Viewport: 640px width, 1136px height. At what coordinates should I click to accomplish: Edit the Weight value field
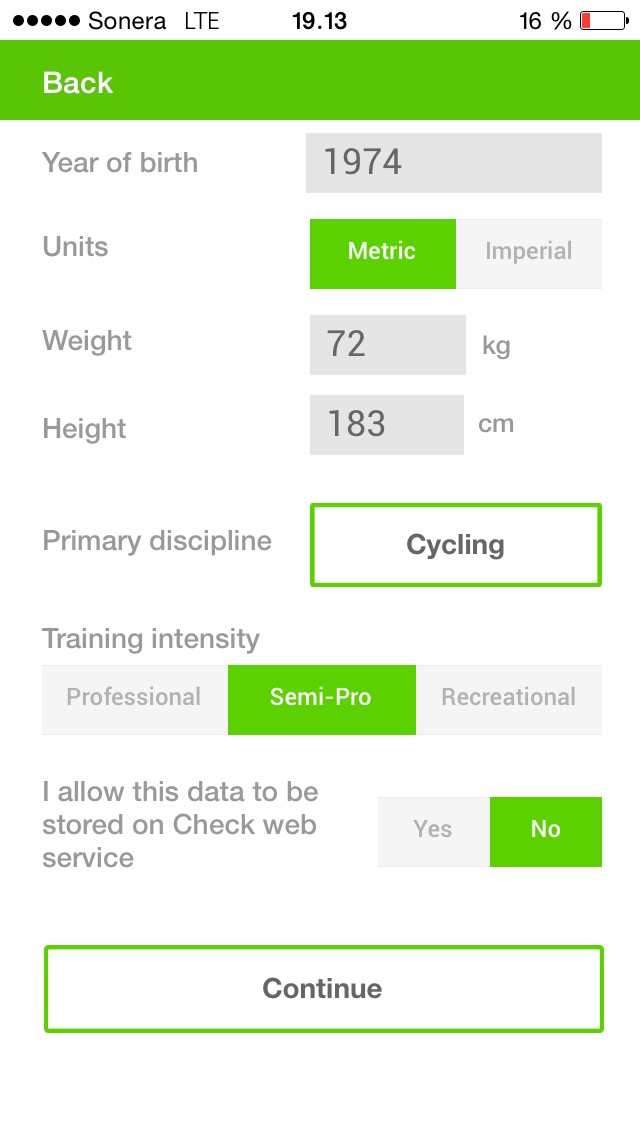387,345
